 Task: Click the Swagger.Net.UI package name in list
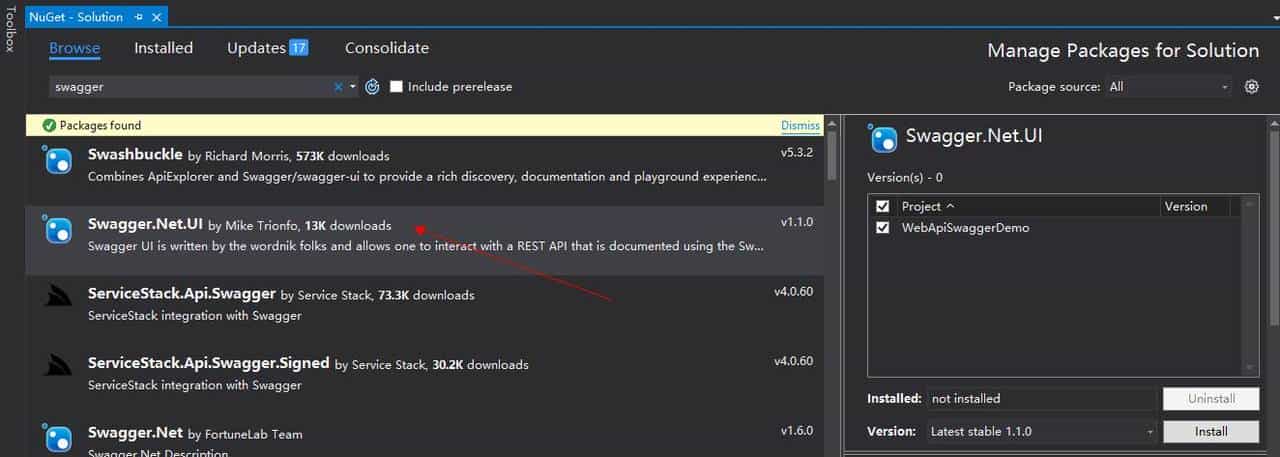(x=146, y=225)
